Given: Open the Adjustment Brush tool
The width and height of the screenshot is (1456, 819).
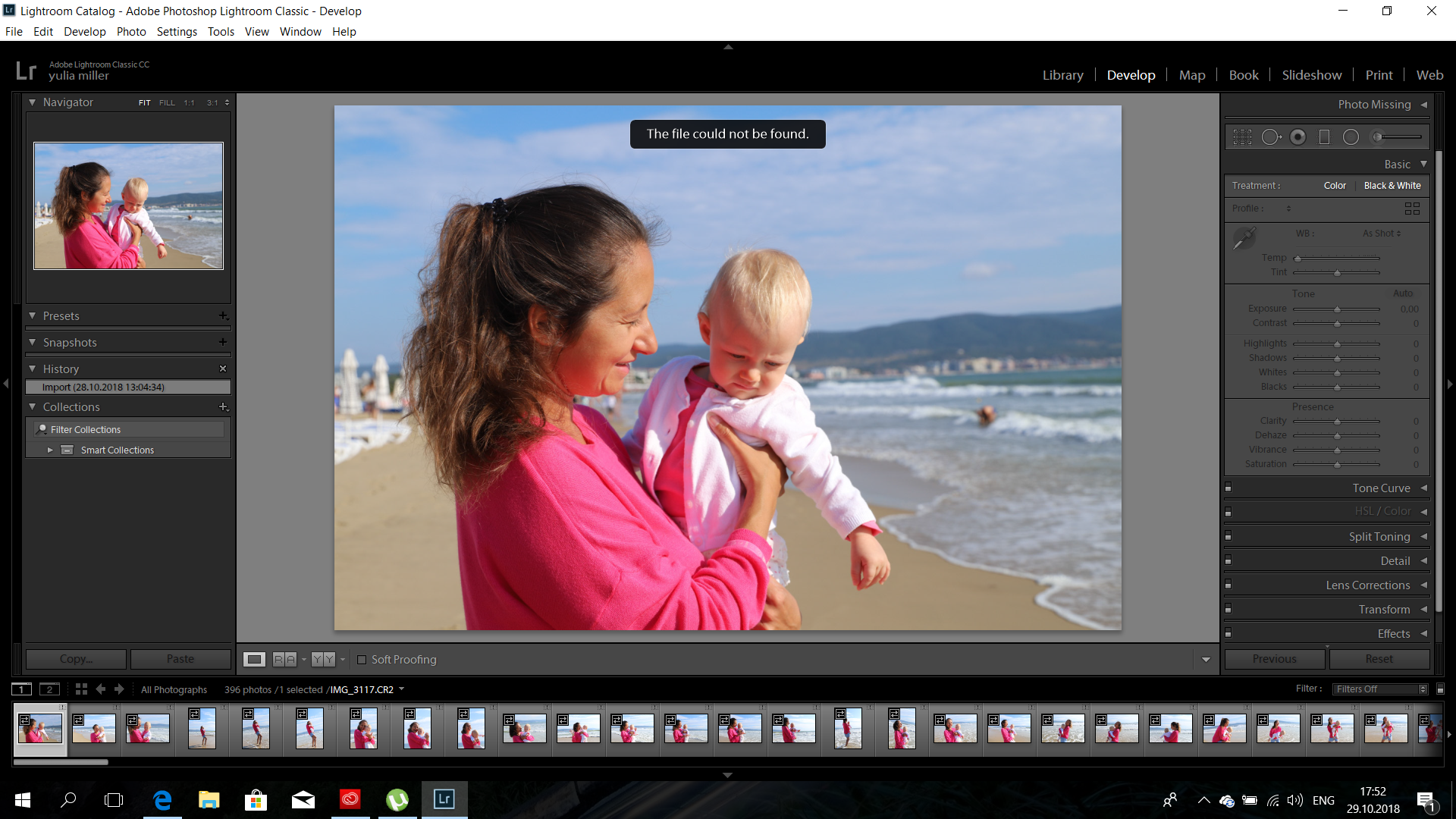Looking at the screenshot, I should coord(1377,136).
